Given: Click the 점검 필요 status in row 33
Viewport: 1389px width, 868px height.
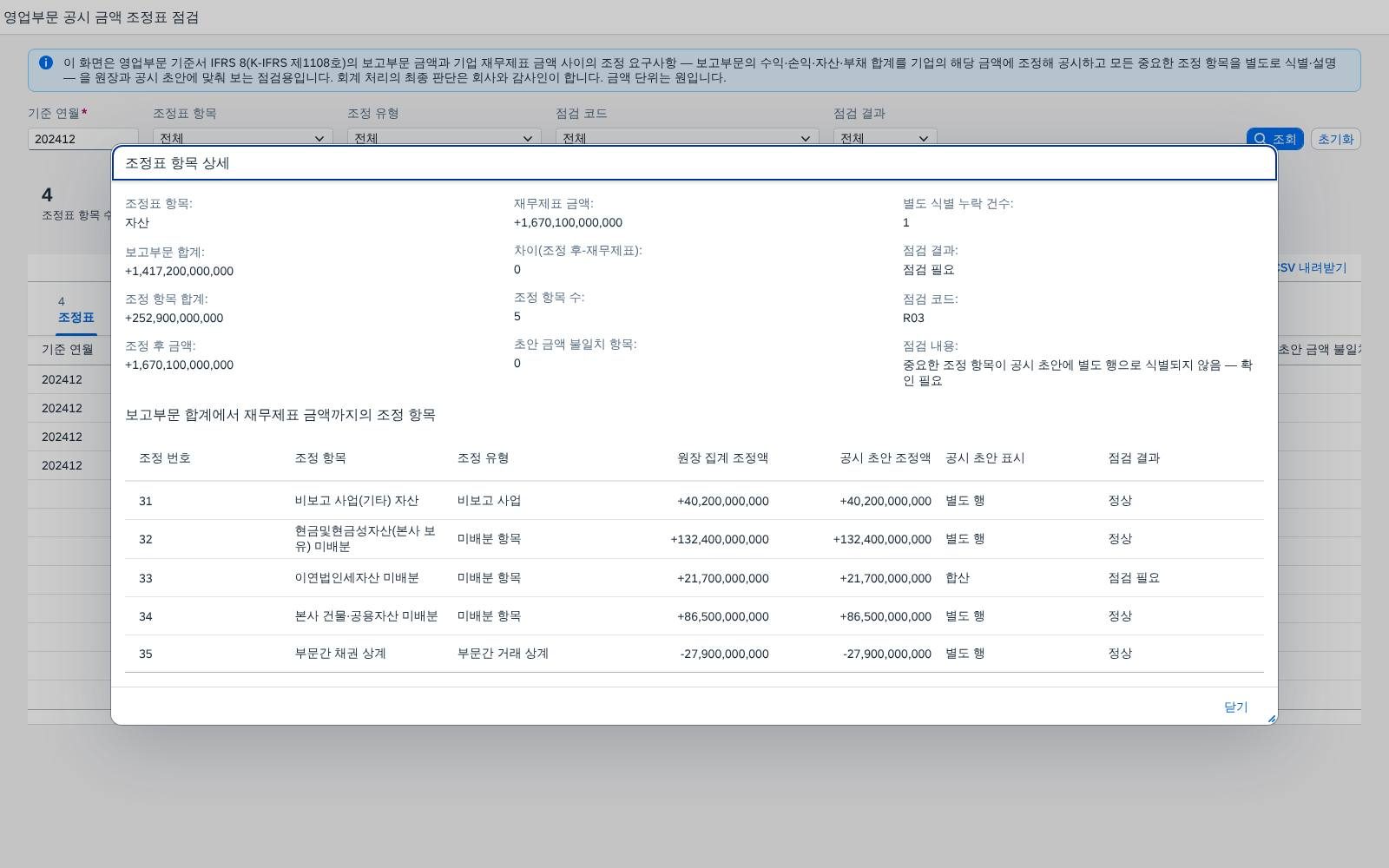Looking at the screenshot, I should pos(1134,578).
